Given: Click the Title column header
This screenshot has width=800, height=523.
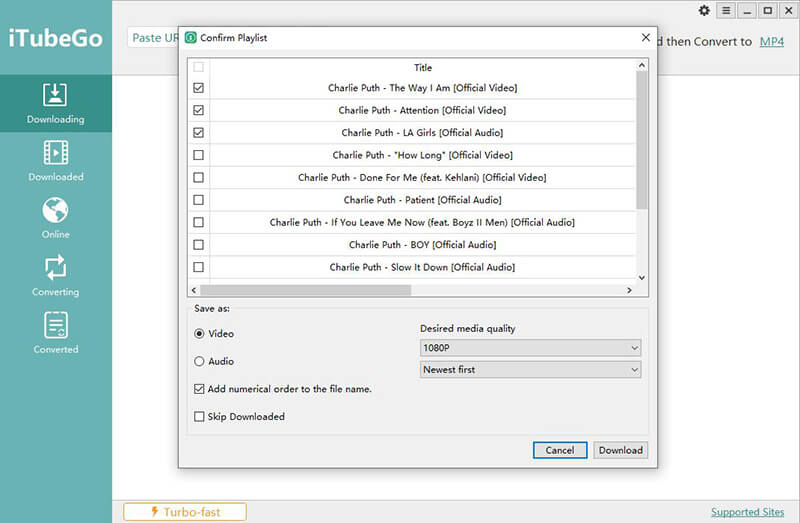Looking at the screenshot, I should pyautogui.click(x=422, y=67).
